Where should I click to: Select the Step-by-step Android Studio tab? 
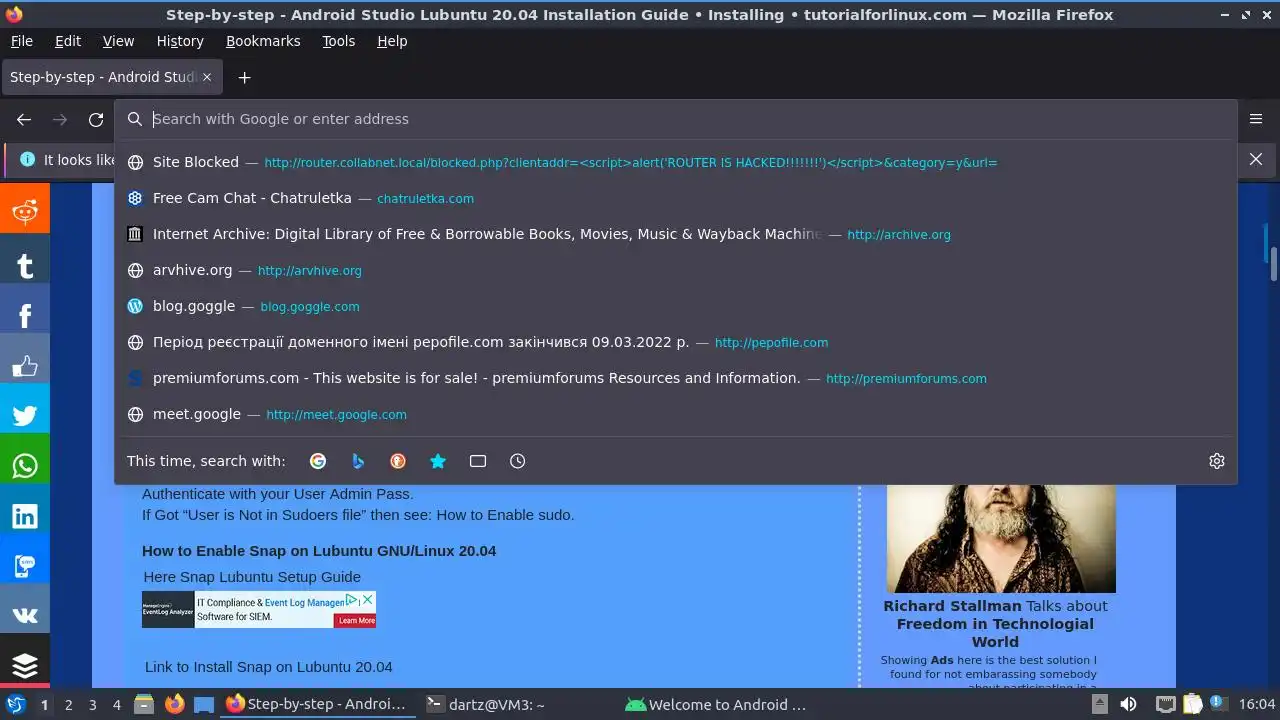coord(110,77)
